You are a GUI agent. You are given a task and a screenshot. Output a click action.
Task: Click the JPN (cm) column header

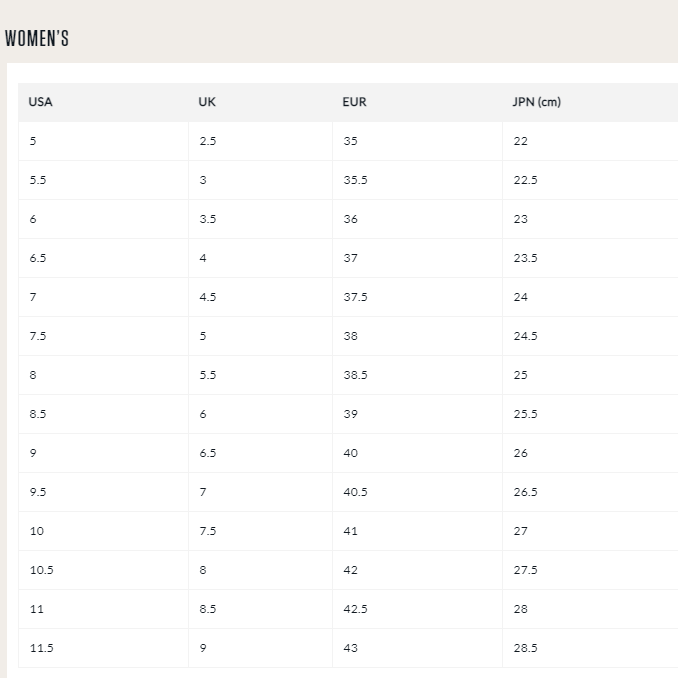[537, 102]
